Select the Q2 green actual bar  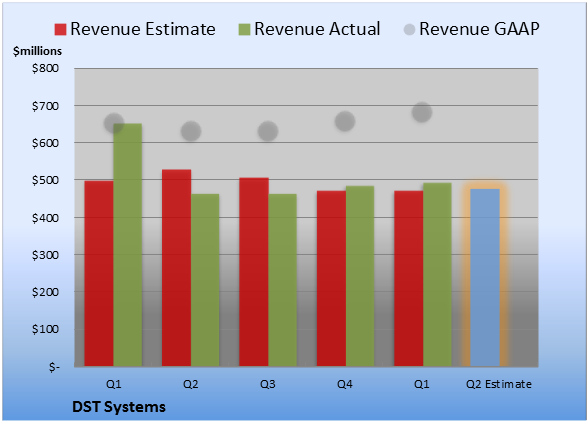pos(205,280)
